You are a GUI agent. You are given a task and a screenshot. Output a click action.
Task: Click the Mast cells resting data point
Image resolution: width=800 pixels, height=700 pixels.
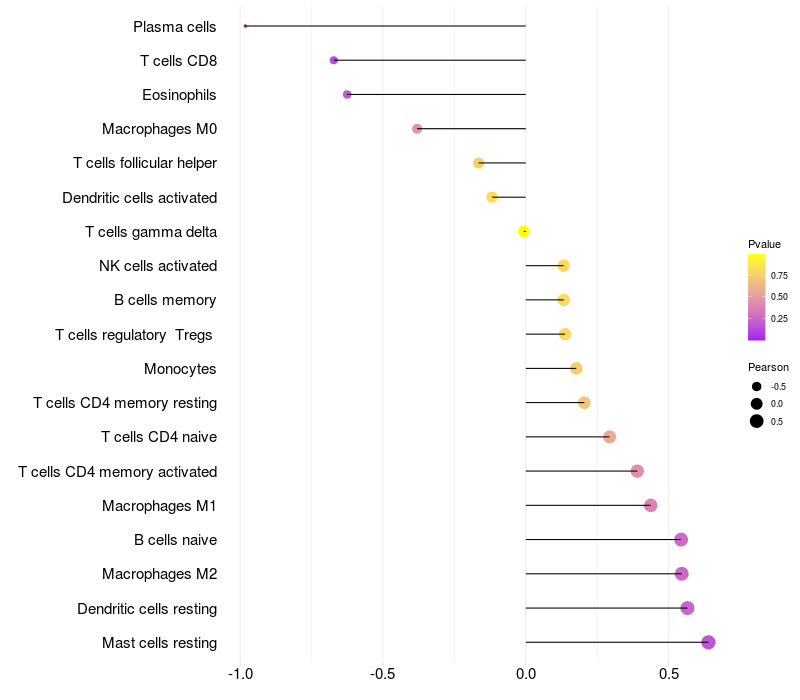click(x=708, y=642)
